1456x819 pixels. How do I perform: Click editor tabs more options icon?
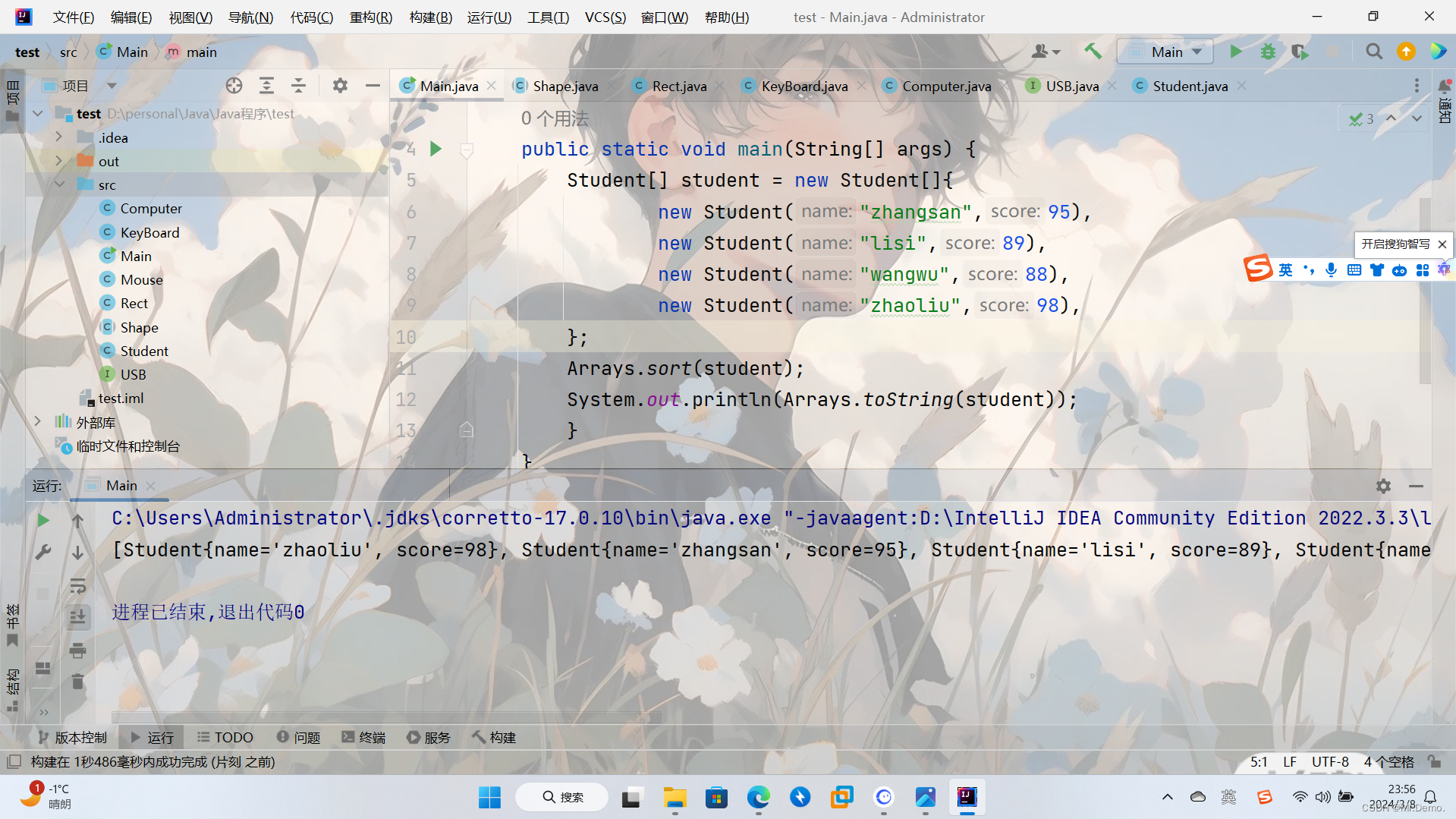pyautogui.click(x=1417, y=86)
